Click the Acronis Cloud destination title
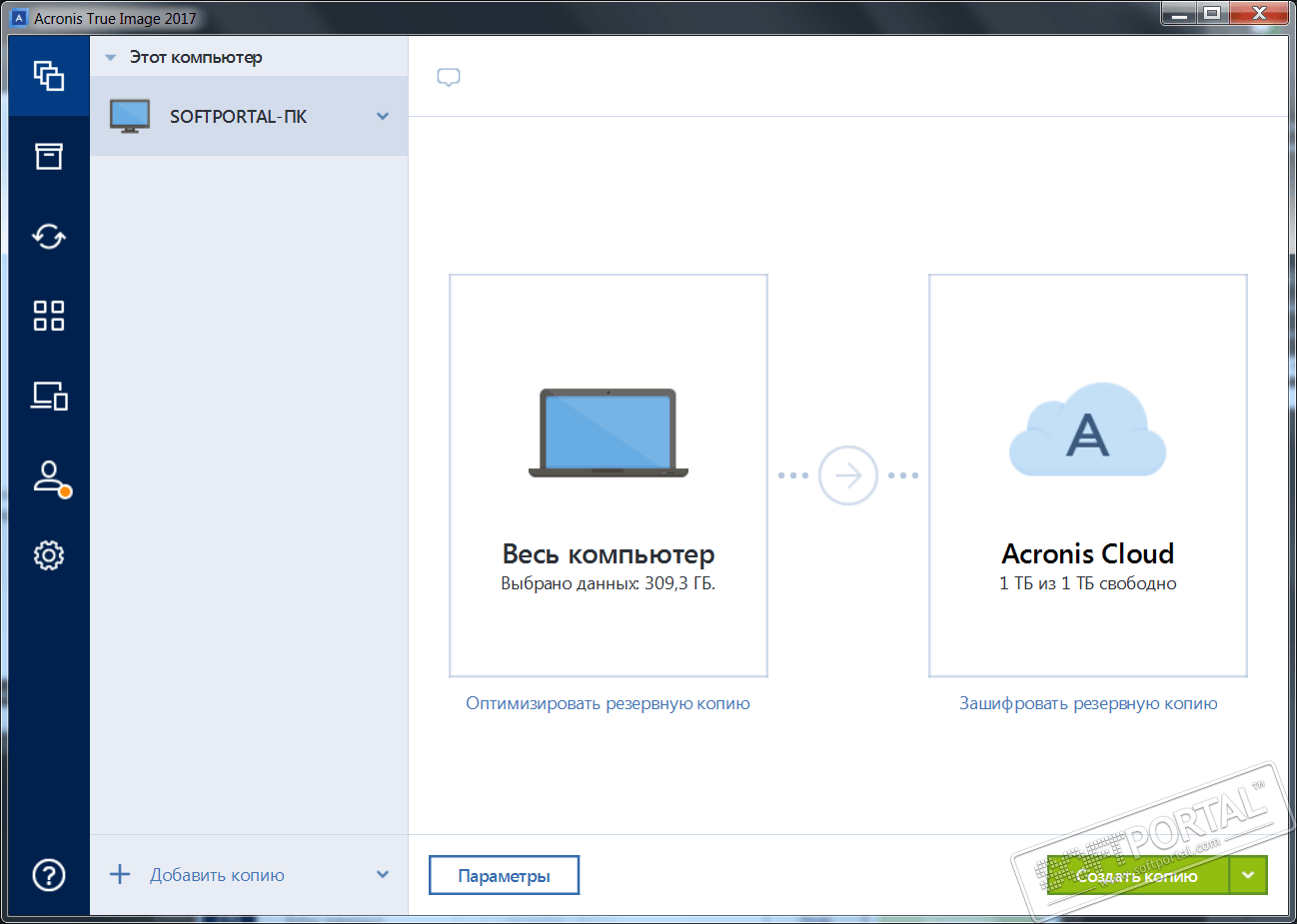The image size is (1297, 924). point(1088,553)
